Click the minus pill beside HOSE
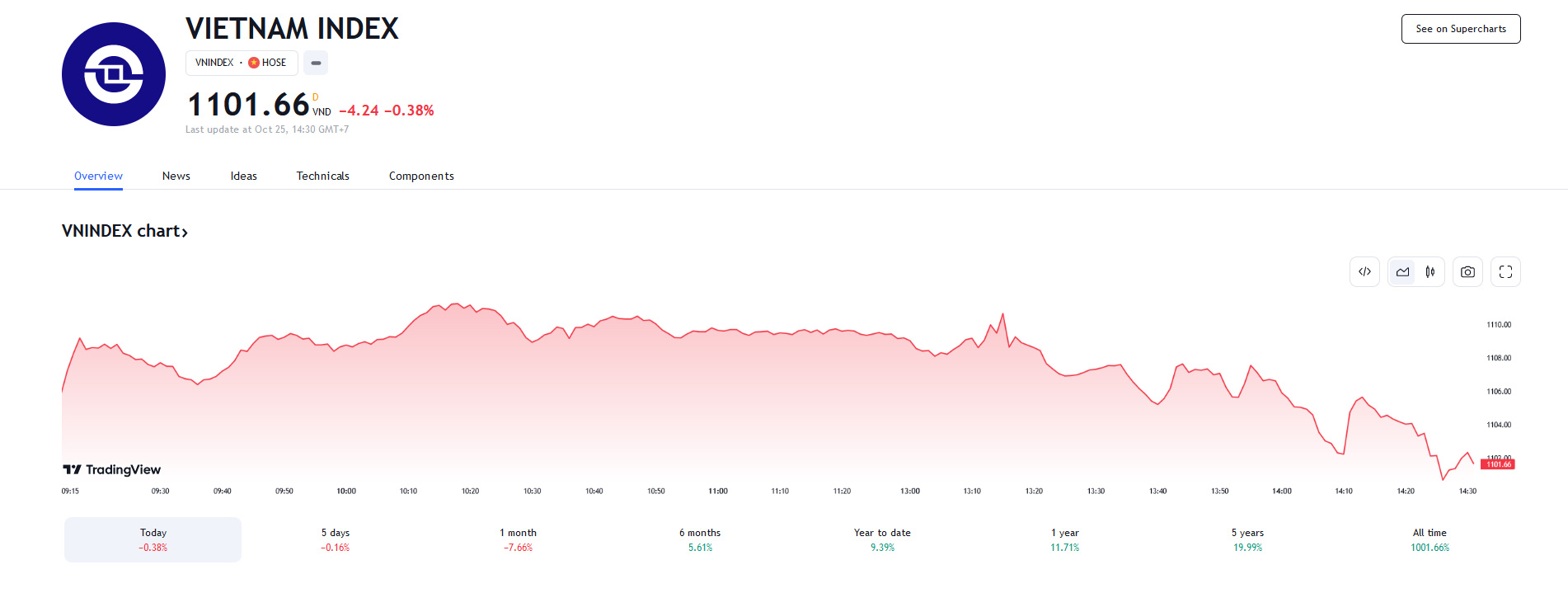 pos(316,63)
